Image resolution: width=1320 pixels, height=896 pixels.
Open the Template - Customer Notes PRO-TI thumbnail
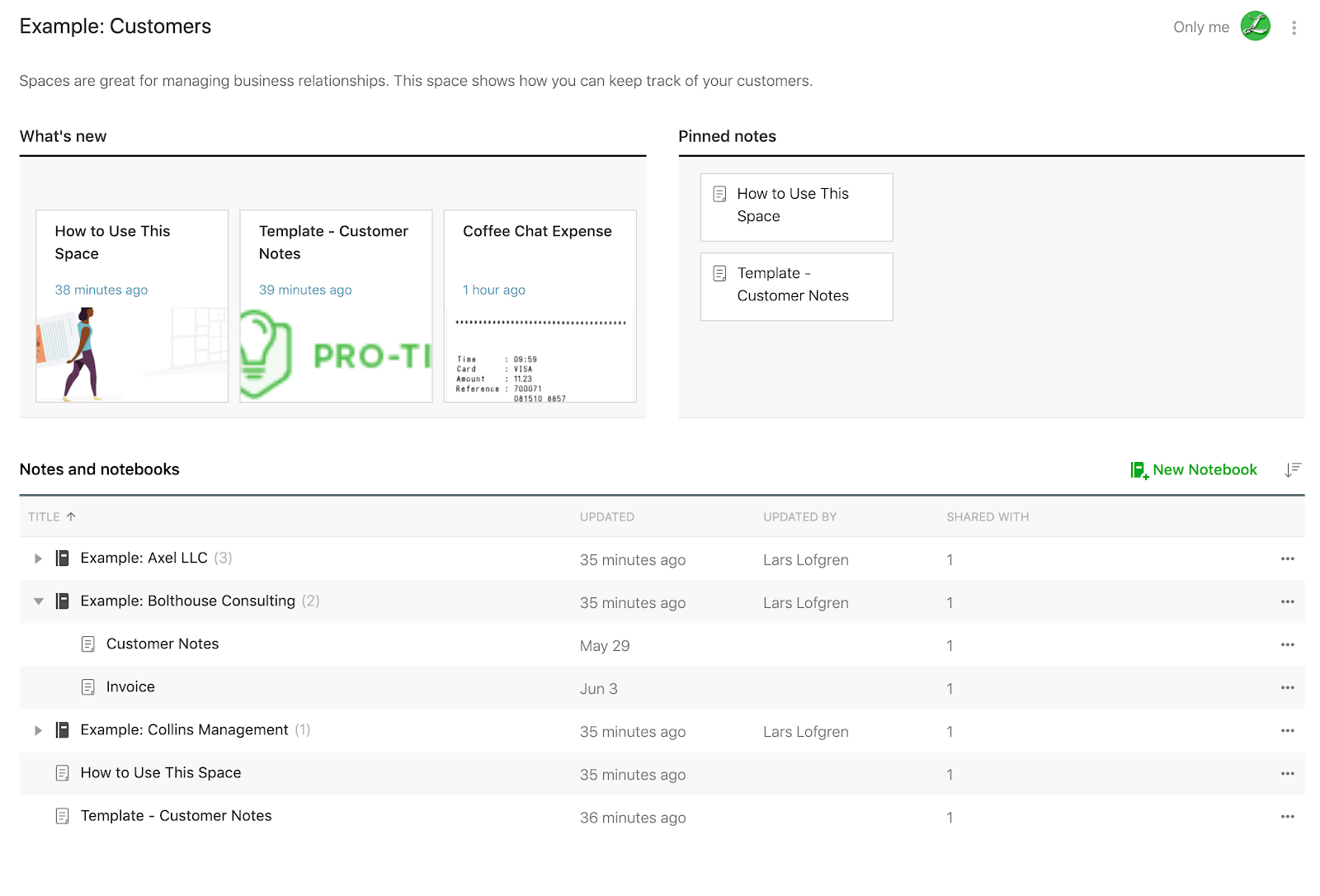[x=336, y=354]
